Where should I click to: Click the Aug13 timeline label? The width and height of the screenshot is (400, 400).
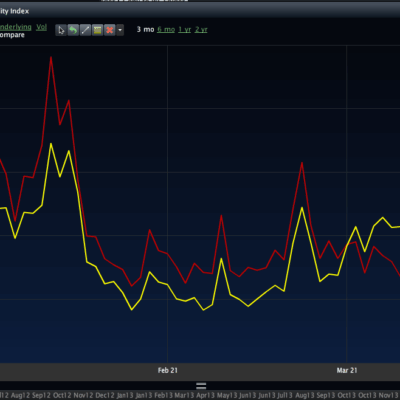305,396
